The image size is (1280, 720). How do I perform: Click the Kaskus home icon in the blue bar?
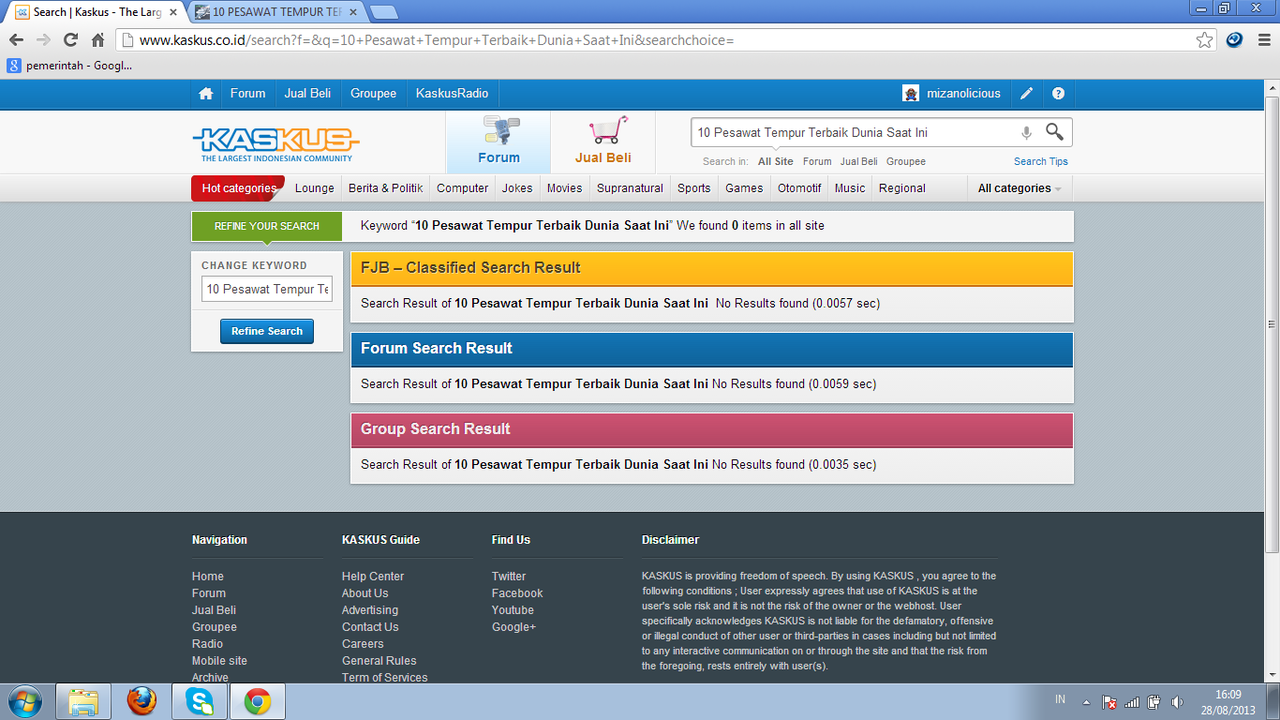(x=206, y=94)
